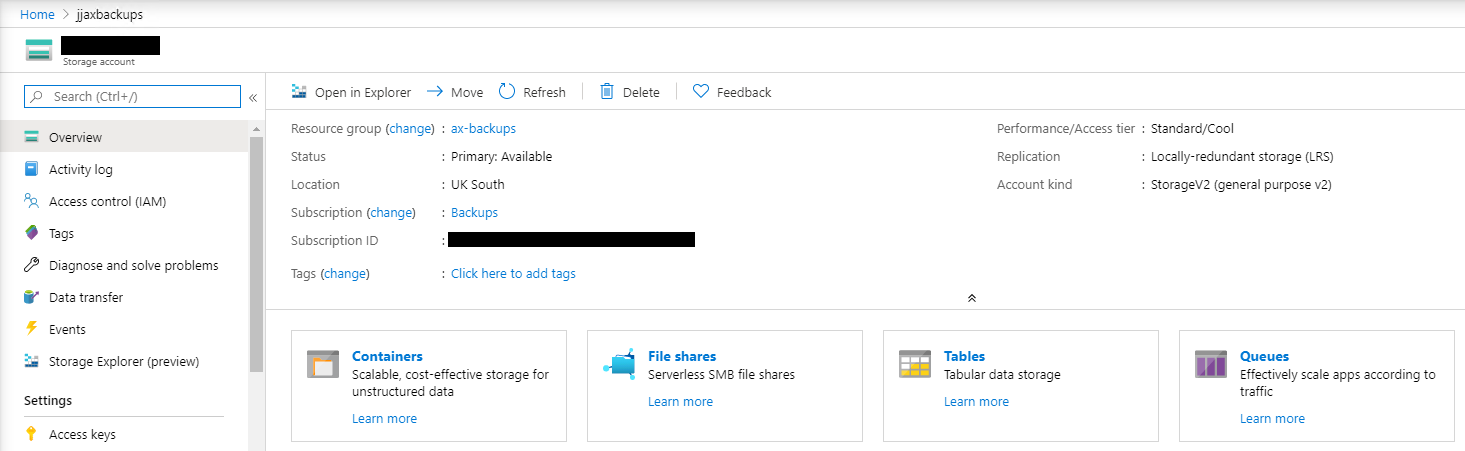Click the storage account header icon

[x=39, y=50]
